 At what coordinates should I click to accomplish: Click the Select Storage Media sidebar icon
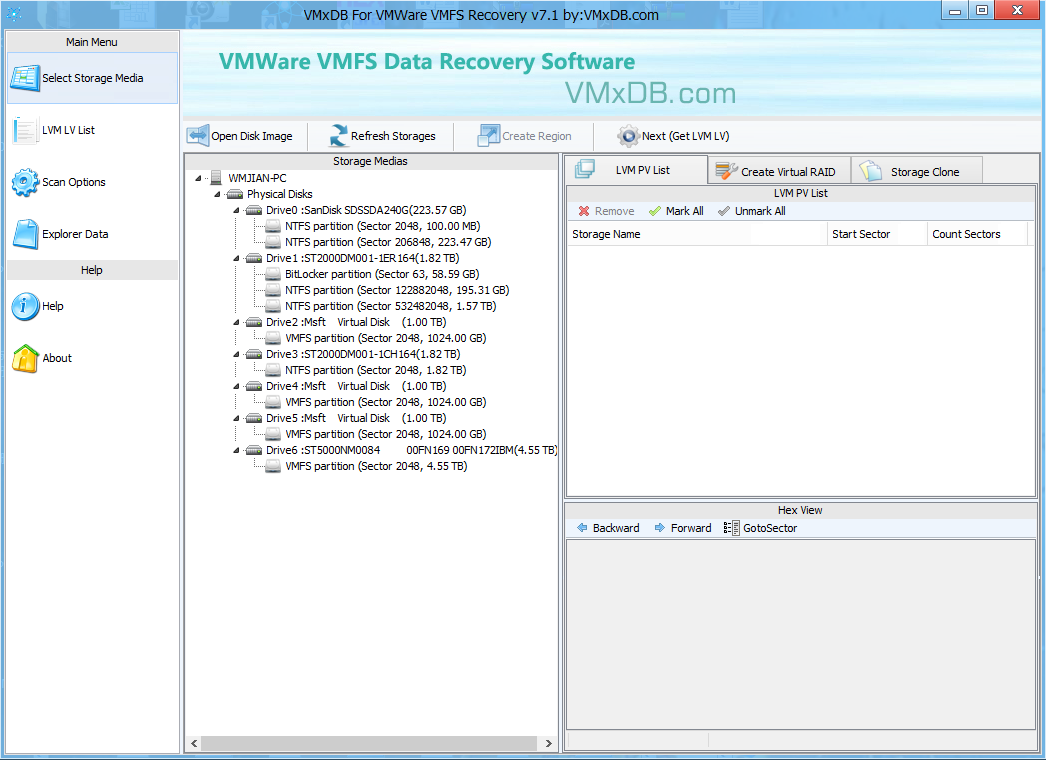(25, 78)
